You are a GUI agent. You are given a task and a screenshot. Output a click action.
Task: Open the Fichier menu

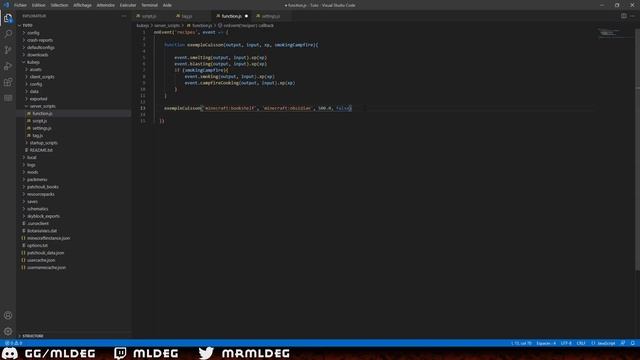pos(20,5)
